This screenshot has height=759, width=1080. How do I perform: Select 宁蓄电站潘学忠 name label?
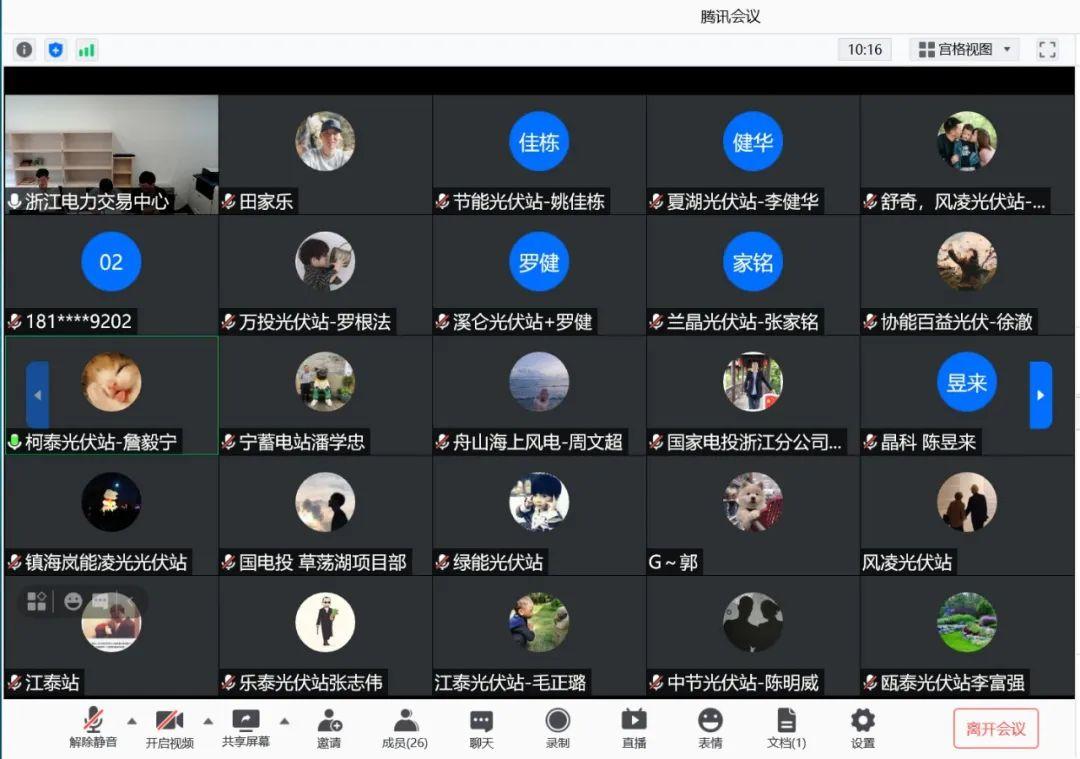click(302, 442)
